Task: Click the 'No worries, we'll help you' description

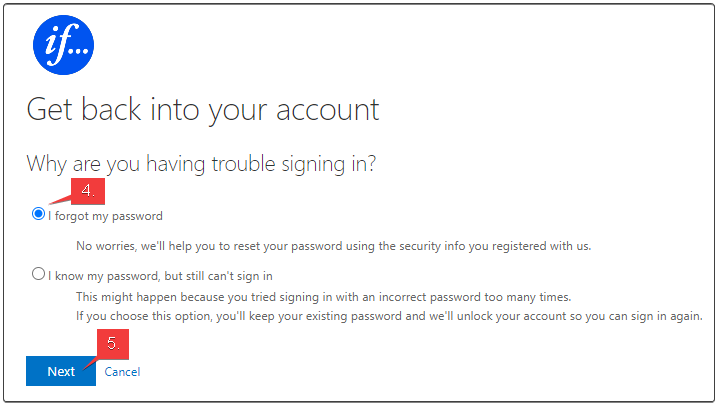Action: click(333, 246)
